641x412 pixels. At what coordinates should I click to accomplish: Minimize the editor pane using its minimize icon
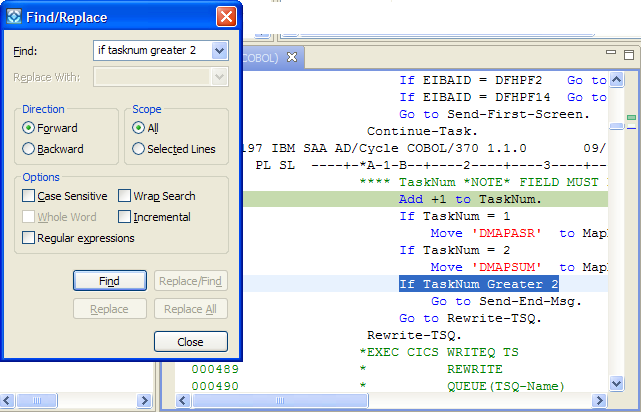pyautogui.click(x=611, y=53)
